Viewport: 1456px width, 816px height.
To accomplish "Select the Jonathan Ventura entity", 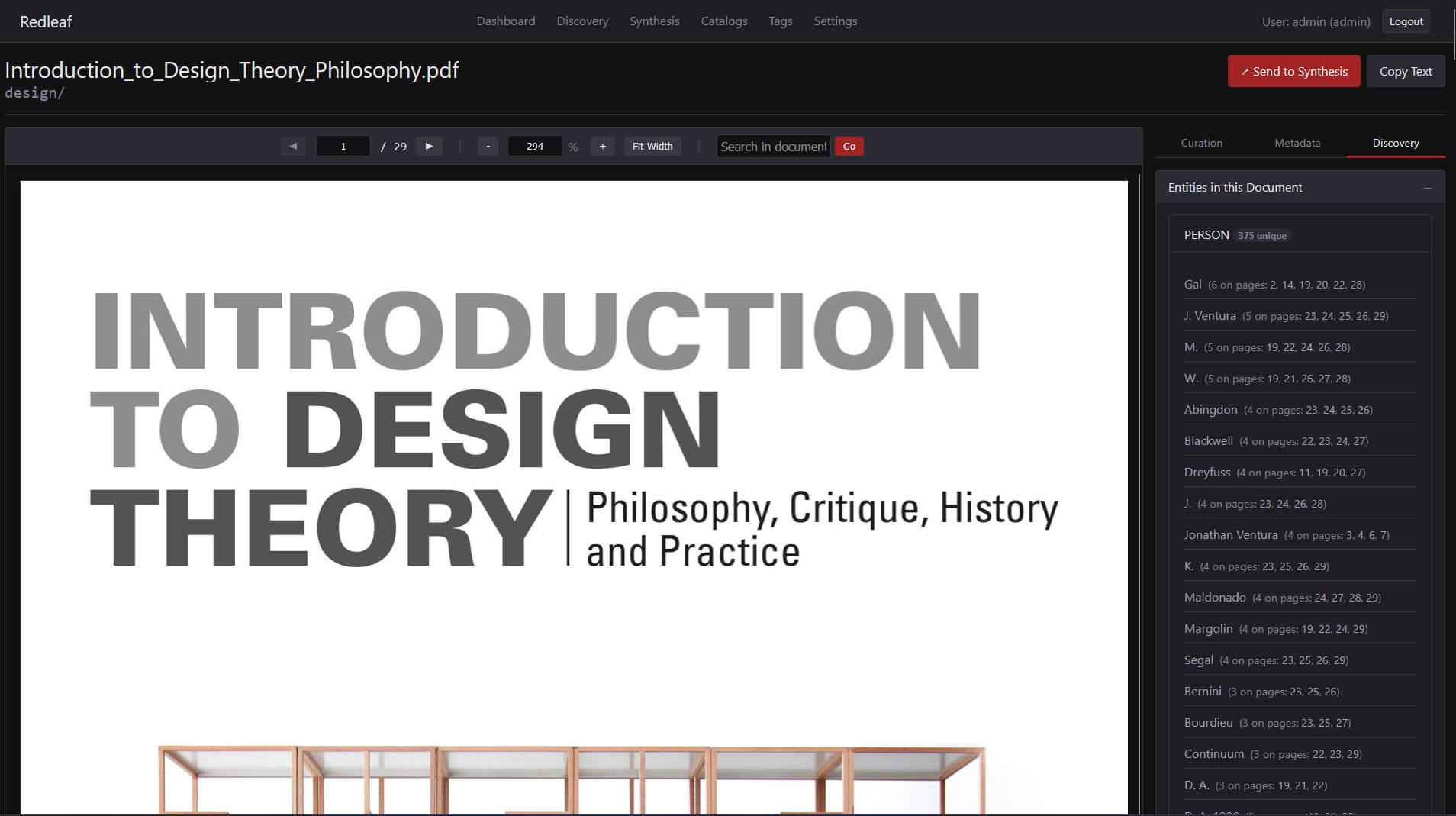I will pos(1230,535).
